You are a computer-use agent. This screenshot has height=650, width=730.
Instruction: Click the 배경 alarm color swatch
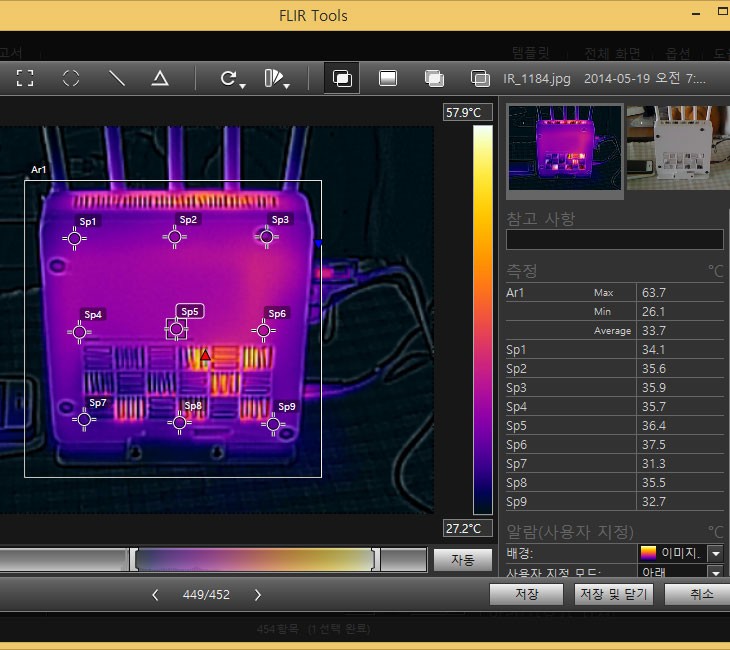(x=648, y=553)
